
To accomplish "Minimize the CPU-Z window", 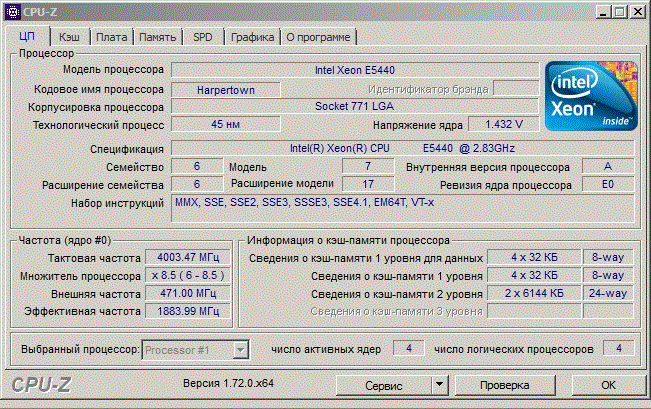I will tap(603, 12).
